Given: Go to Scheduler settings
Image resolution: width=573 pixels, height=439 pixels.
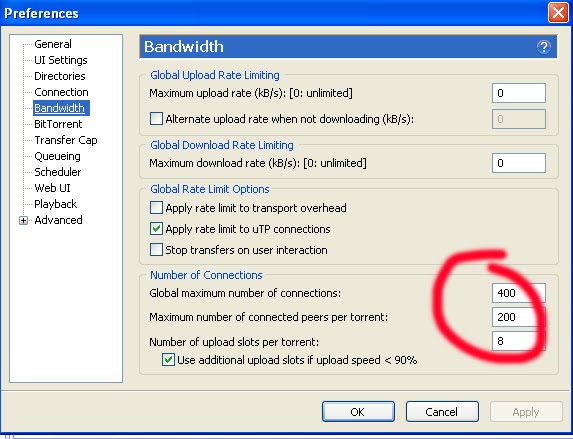Looking at the screenshot, I should [x=57, y=172].
